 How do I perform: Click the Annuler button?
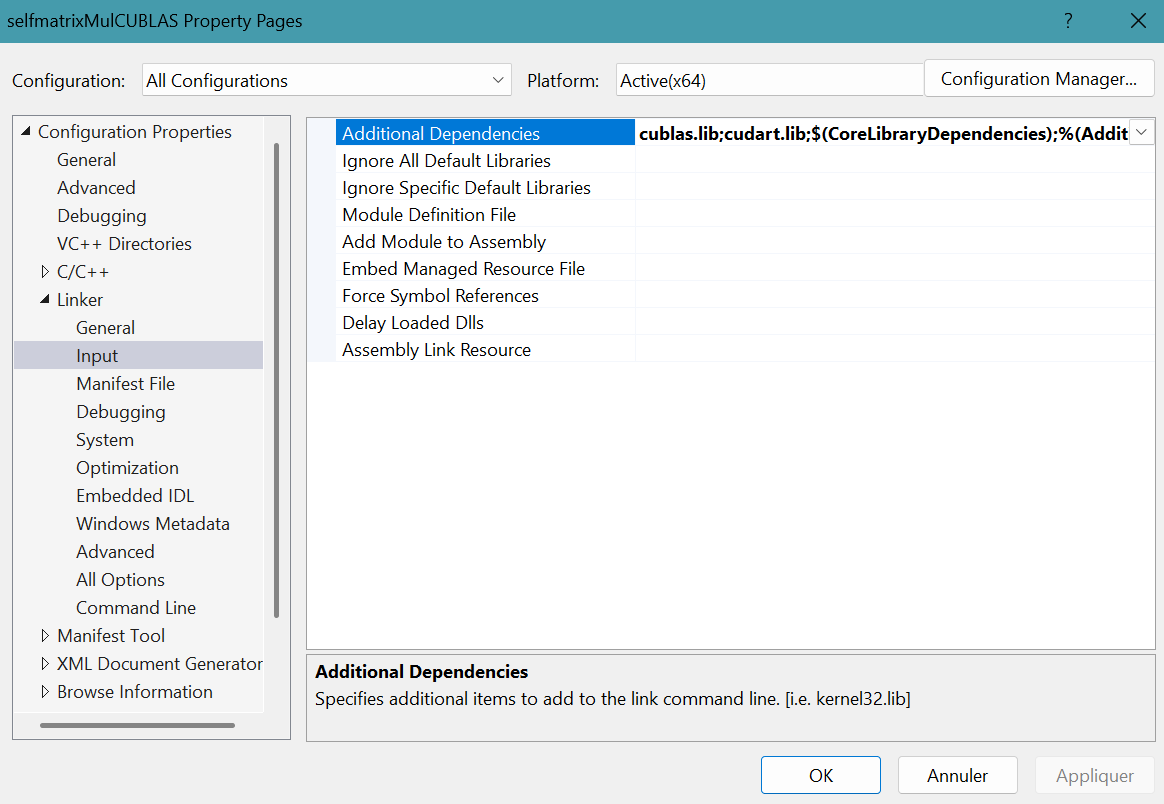[957, 775]
